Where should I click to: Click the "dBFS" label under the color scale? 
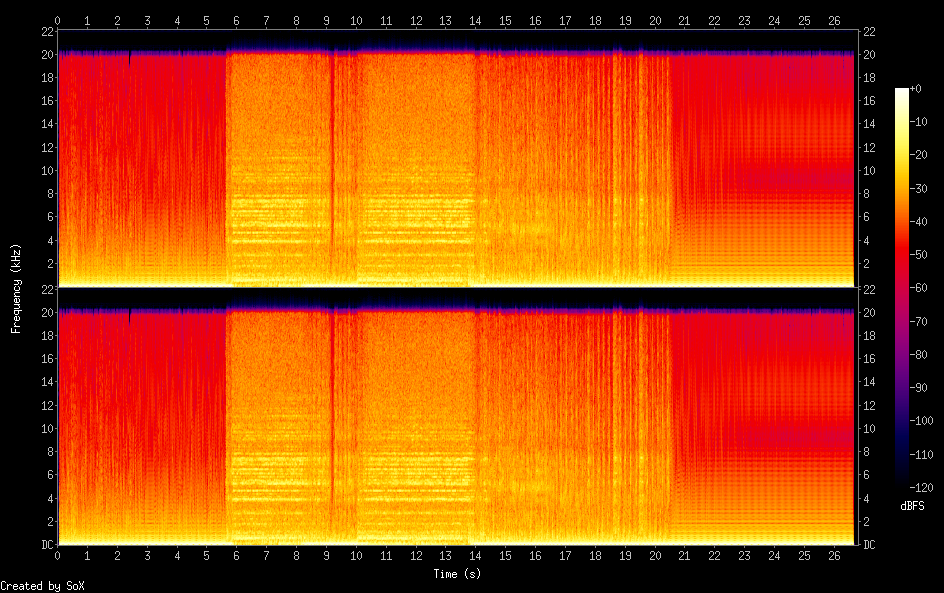coord(912,506)
